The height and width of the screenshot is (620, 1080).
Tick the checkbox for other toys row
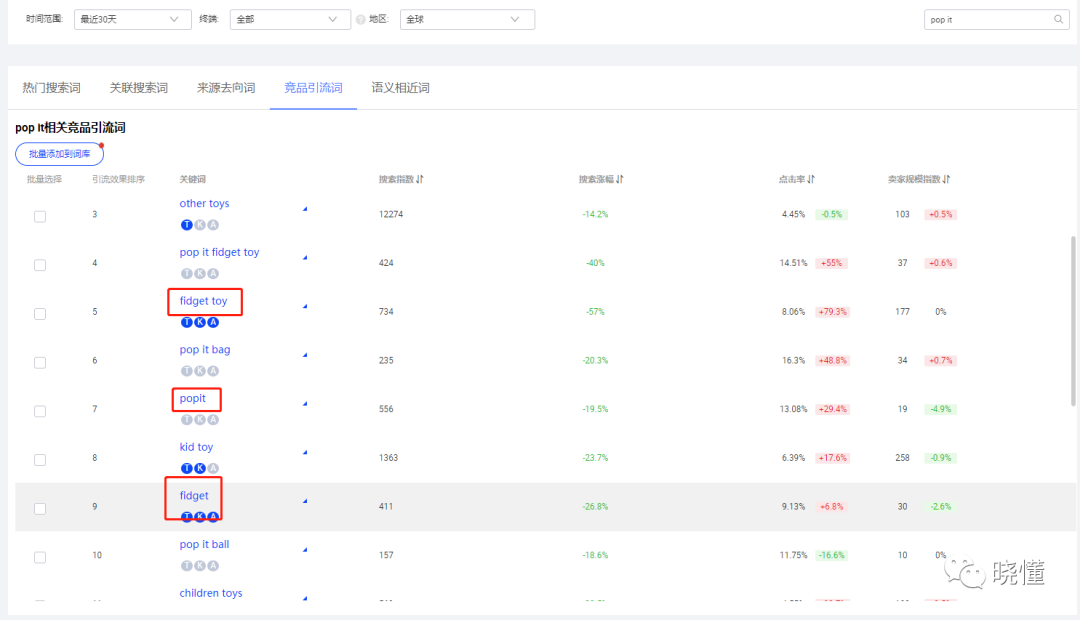[40, 216]
